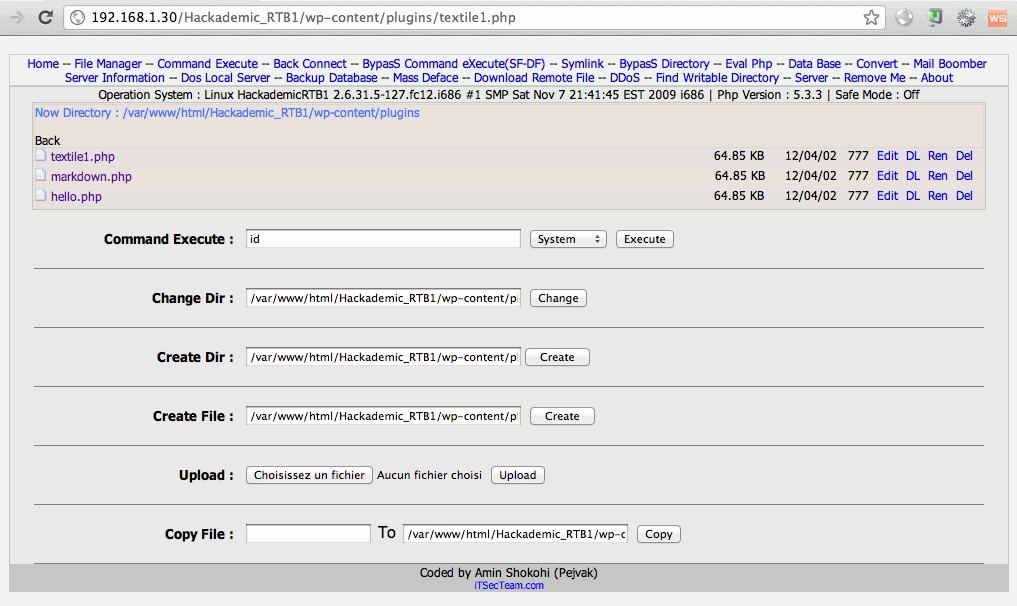This screenshot has height=606, width=1017.
Task: Click the Command Execute input field
Action: tap(383, 239)
